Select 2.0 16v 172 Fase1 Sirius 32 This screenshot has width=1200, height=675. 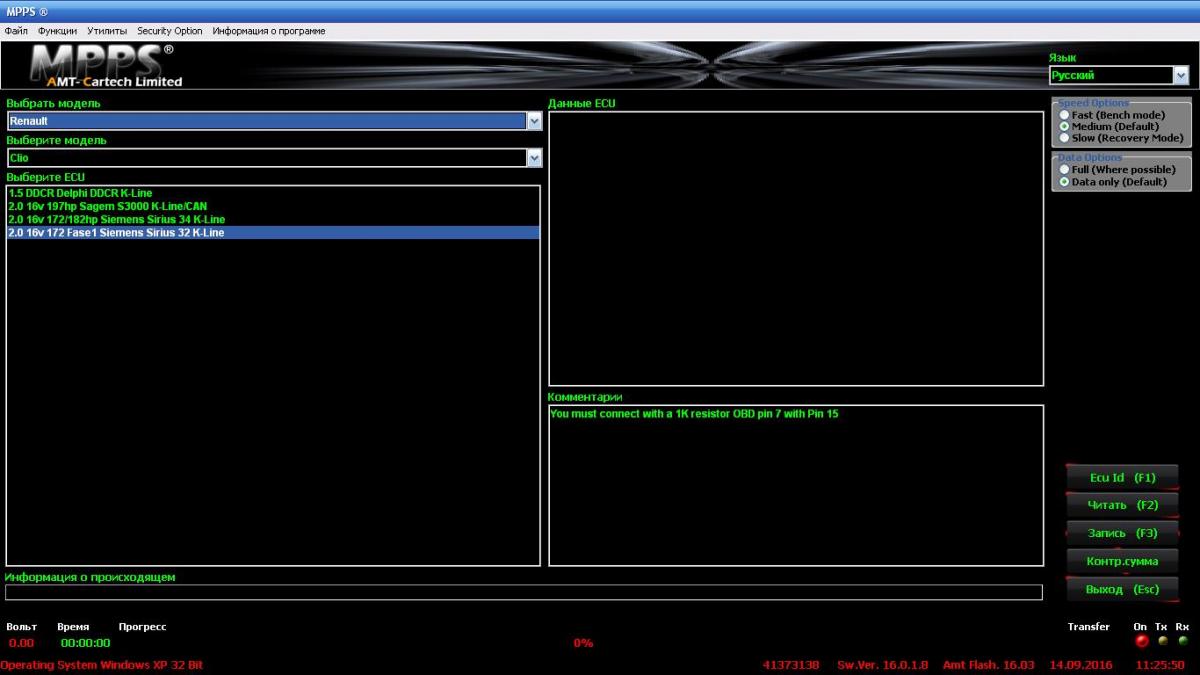tap(273, 232)
